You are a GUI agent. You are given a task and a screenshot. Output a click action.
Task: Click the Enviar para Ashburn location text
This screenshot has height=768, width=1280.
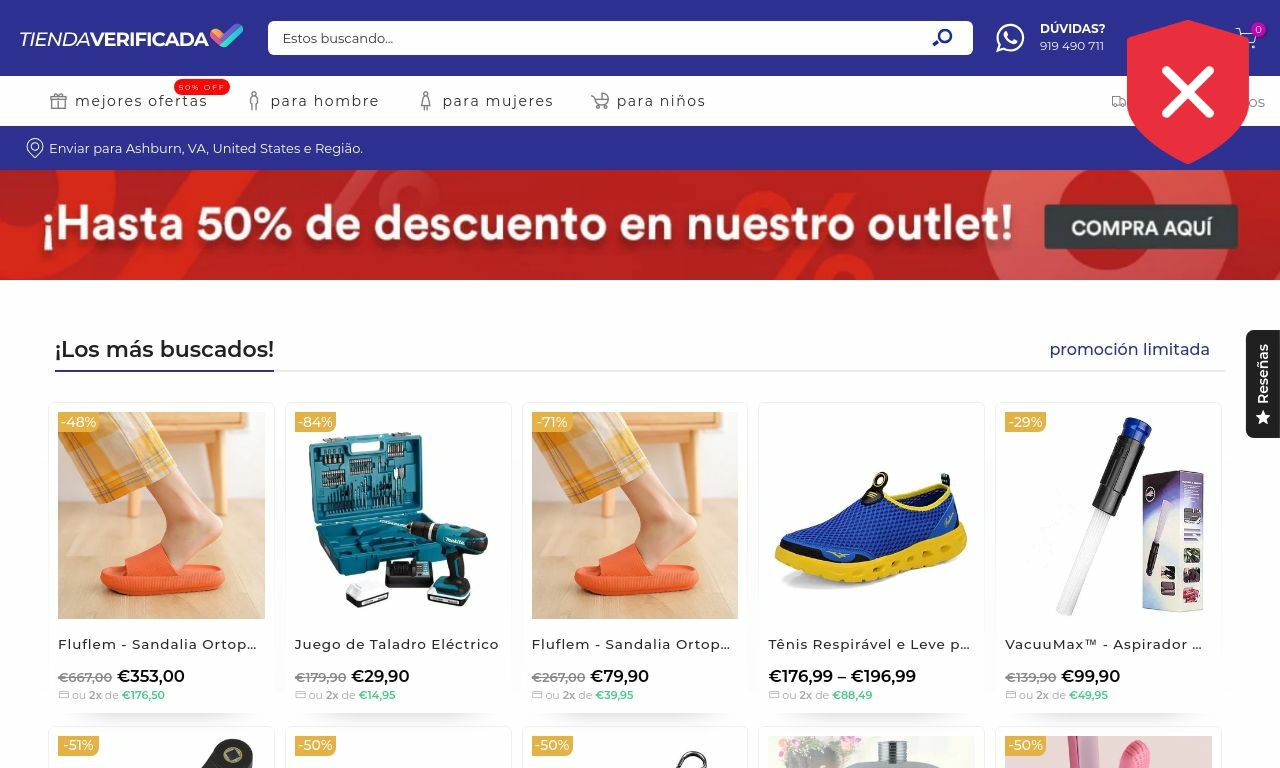pyautogui.click(x=206, y=148)
